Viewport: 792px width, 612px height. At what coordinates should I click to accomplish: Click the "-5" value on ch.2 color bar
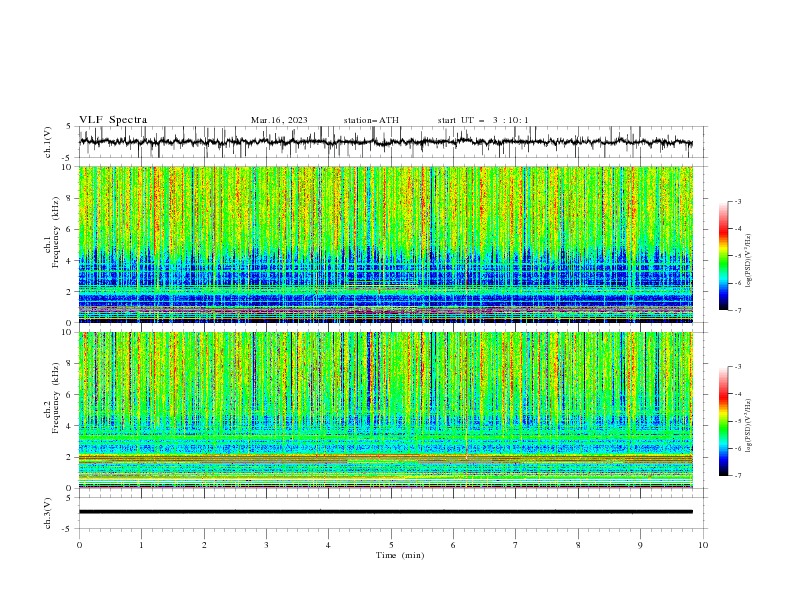[738, 421]
